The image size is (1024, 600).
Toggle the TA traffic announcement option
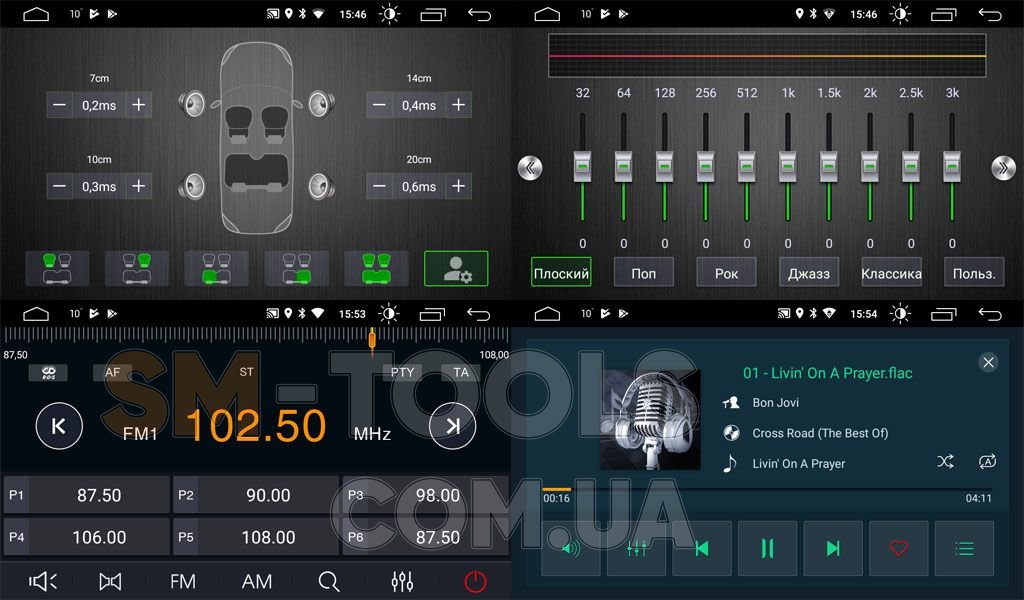461,373
